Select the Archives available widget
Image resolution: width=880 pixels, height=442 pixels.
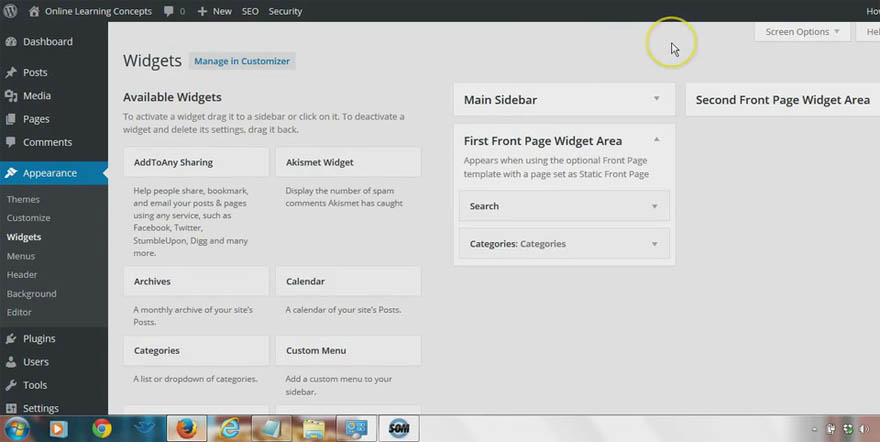point(196,281)
